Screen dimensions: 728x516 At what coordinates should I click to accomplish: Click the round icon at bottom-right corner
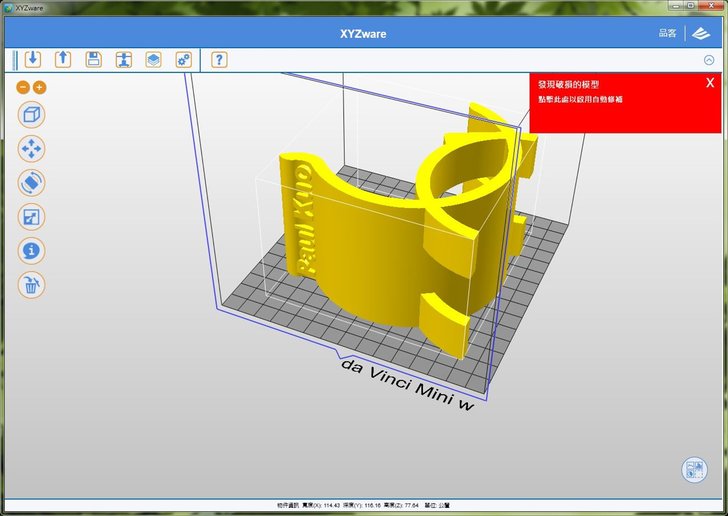(x=694, y=471)
